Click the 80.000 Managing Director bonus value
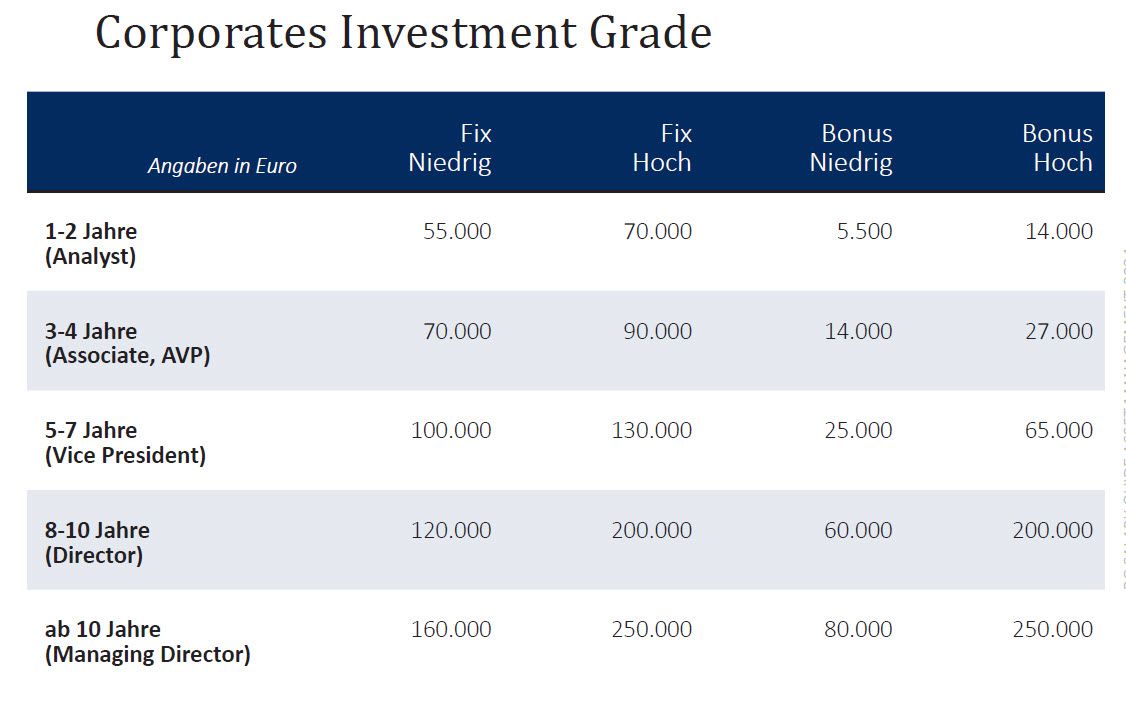Viewport: 1126px width, 707px height. [x=858, y=629]
